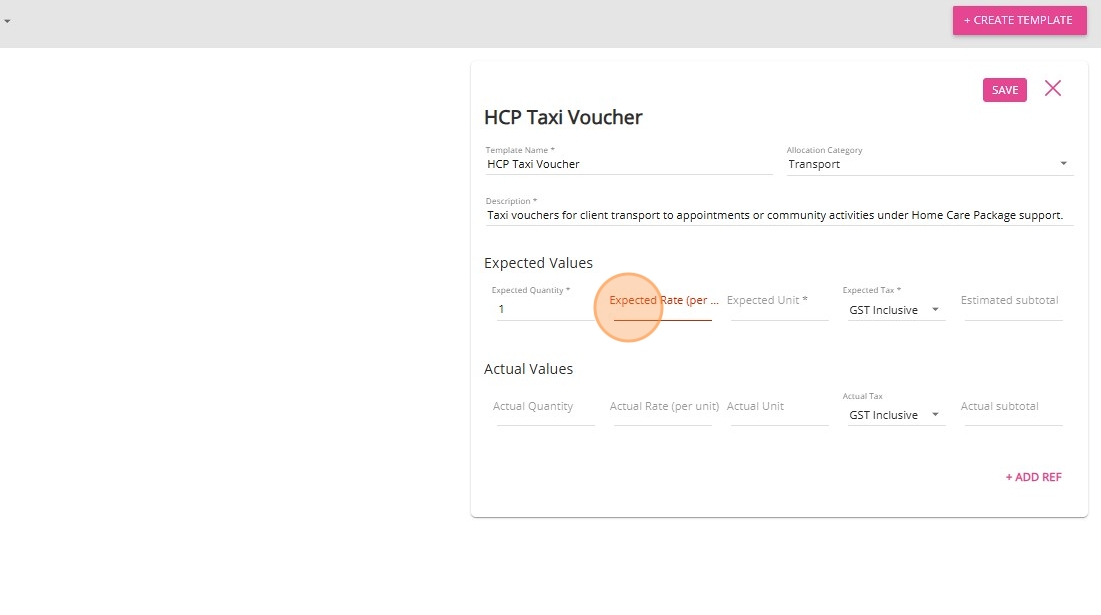The width and height of the screenshot is (1101, 615).
Task: Click the Create Template button
Action: tap(1019, 20)
